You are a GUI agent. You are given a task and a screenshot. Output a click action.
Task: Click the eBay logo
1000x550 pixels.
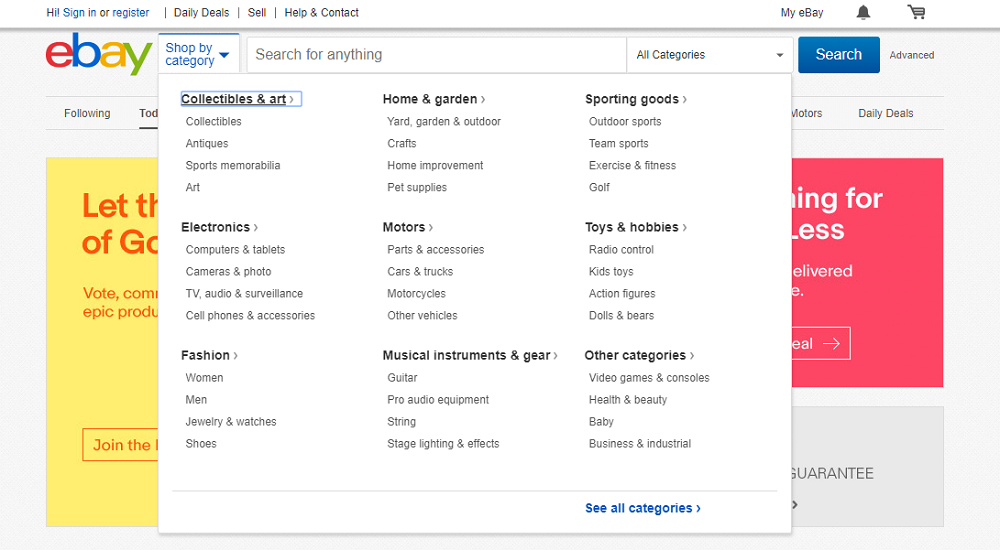(98, 55)
